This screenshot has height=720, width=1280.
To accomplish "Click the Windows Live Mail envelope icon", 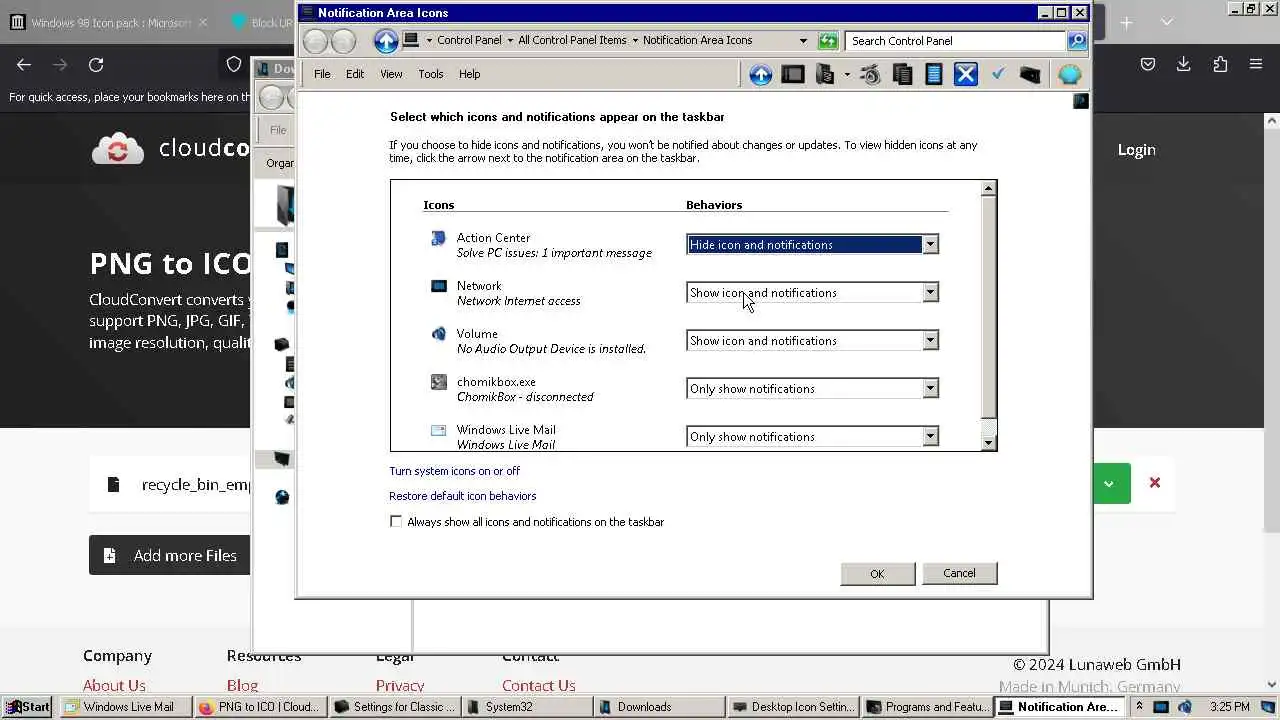I will coord(438,430).
